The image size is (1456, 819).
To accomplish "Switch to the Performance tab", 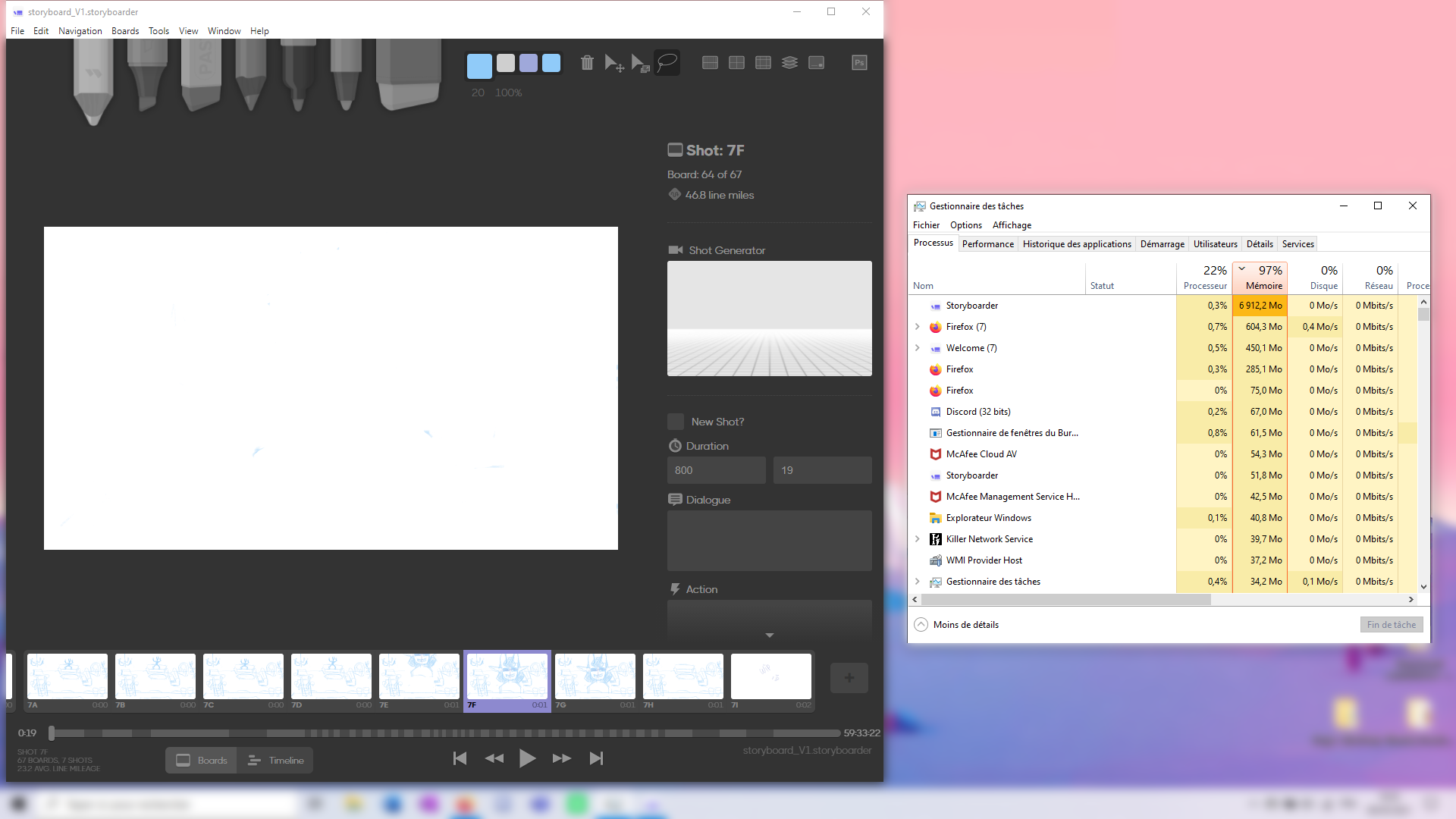I will point(987,243).
